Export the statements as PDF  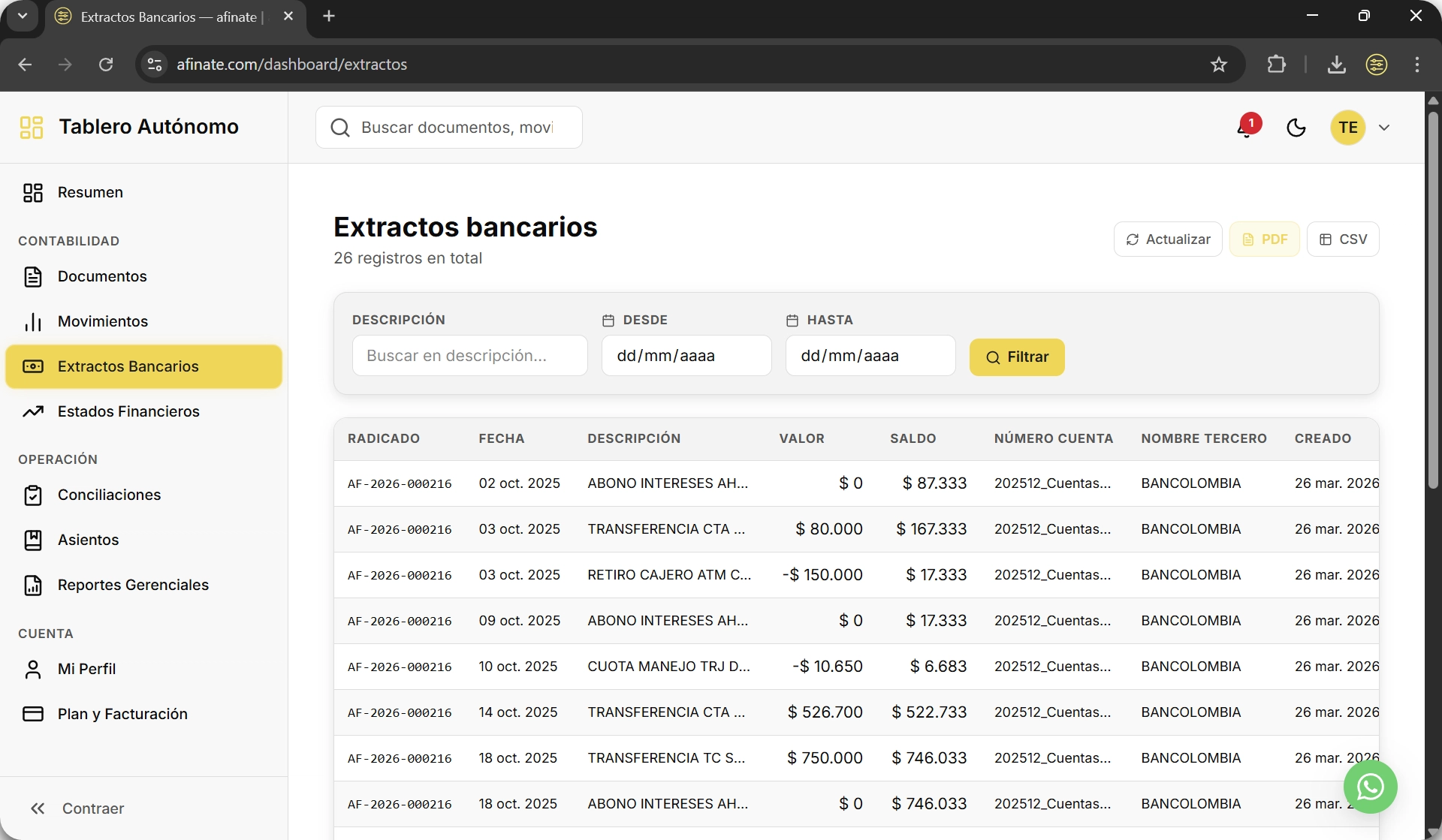tap(1265, 239)
